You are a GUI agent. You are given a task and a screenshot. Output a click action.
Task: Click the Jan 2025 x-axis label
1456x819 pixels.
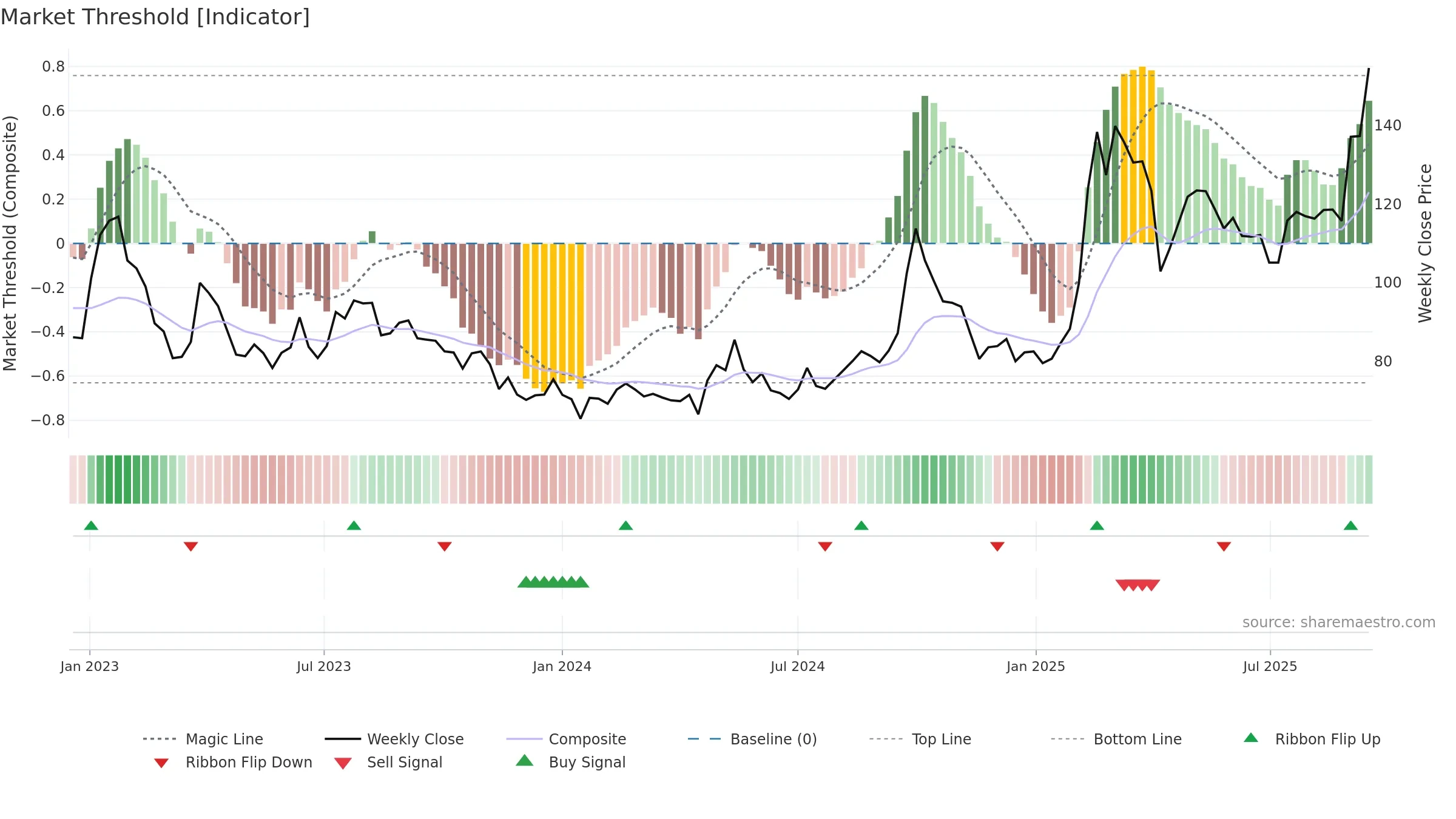tap(1036, 666)
